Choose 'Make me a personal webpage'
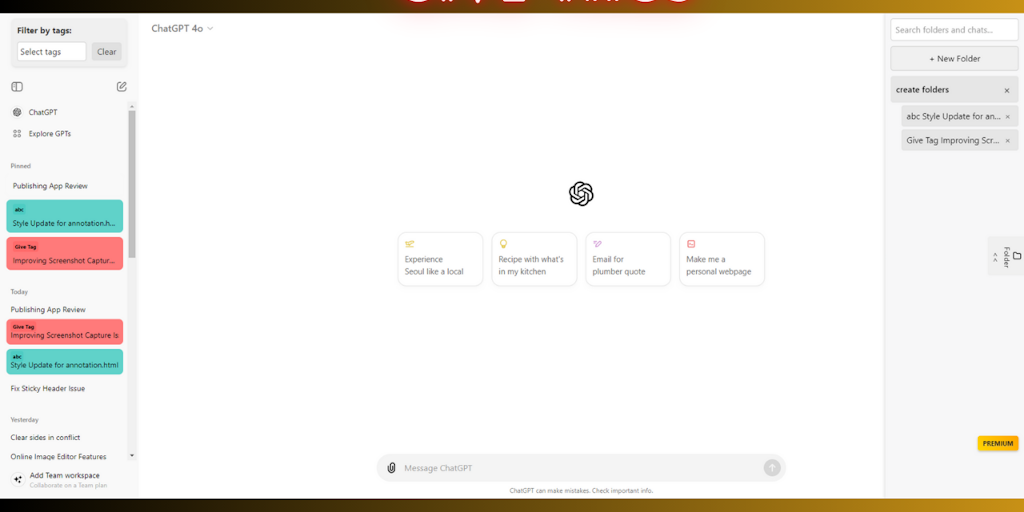 (722, 259)
